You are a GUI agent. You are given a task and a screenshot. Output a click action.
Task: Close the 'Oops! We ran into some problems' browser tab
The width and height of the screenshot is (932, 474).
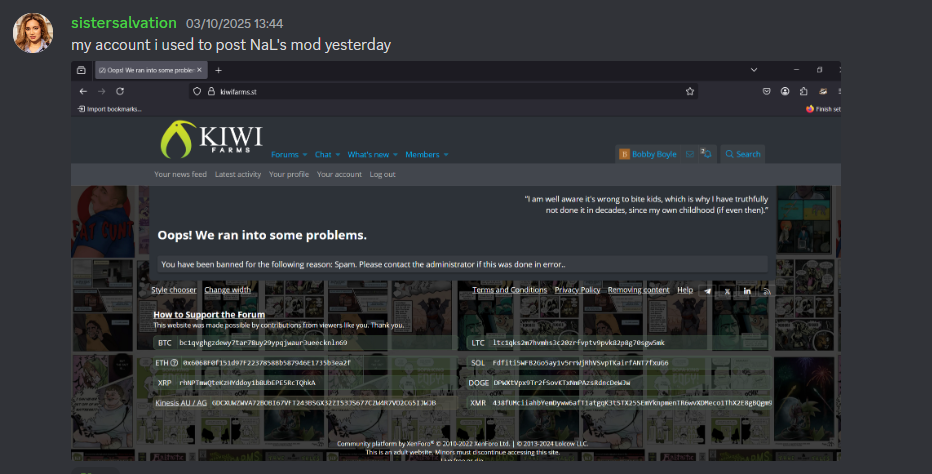pos(199,70)
